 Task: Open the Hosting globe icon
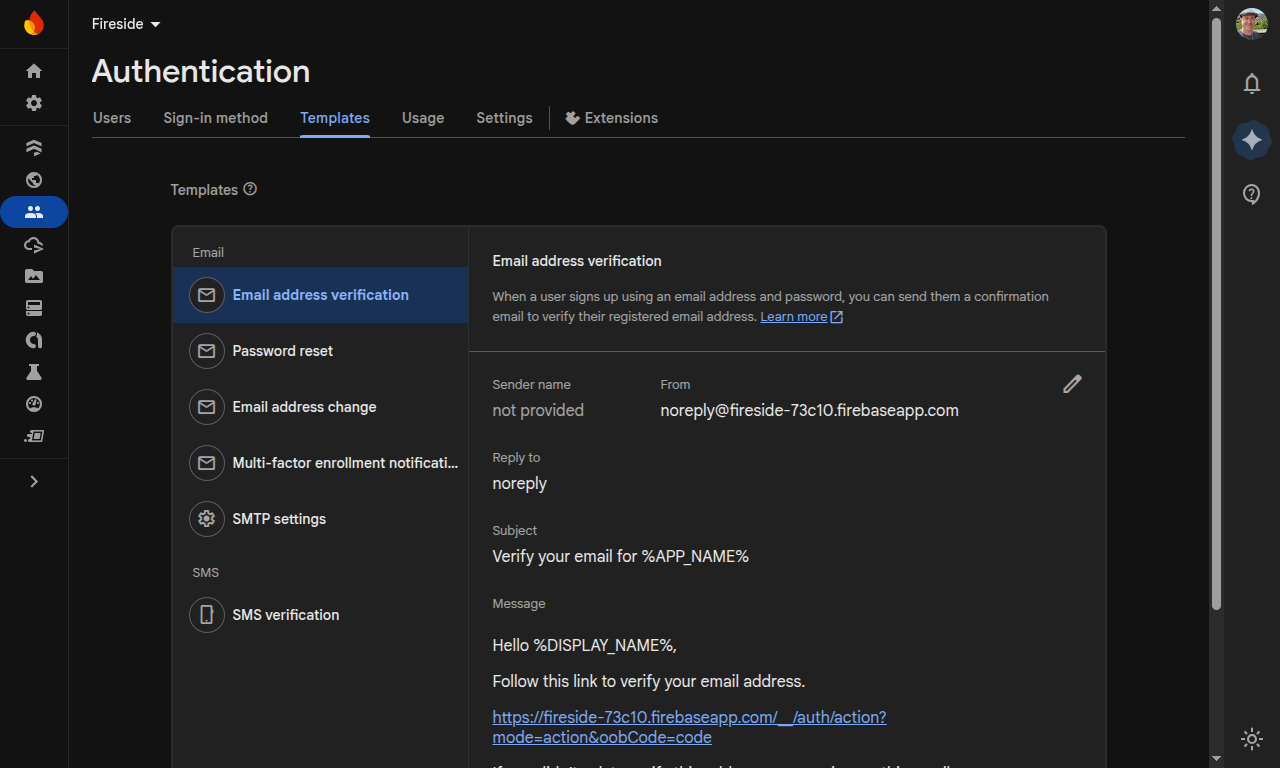(x=33, y=181)
